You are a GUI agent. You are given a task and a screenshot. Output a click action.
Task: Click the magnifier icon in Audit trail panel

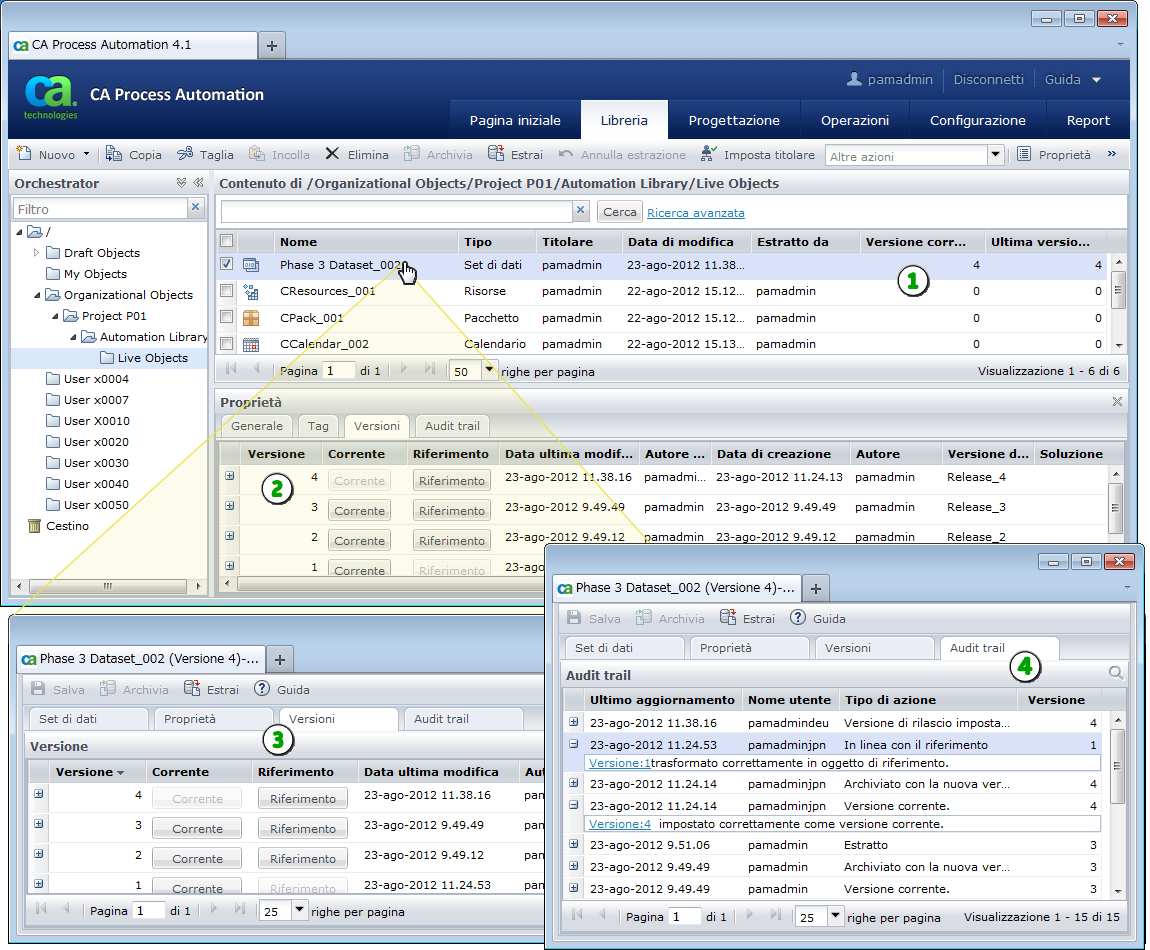point(1115,674)
